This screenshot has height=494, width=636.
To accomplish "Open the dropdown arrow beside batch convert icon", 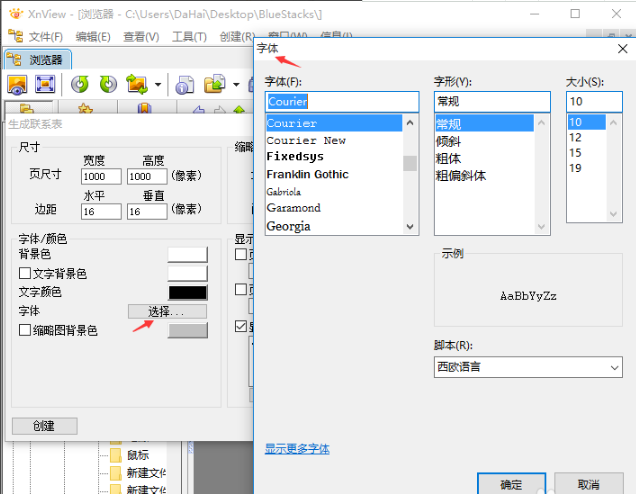I will 155,85.
